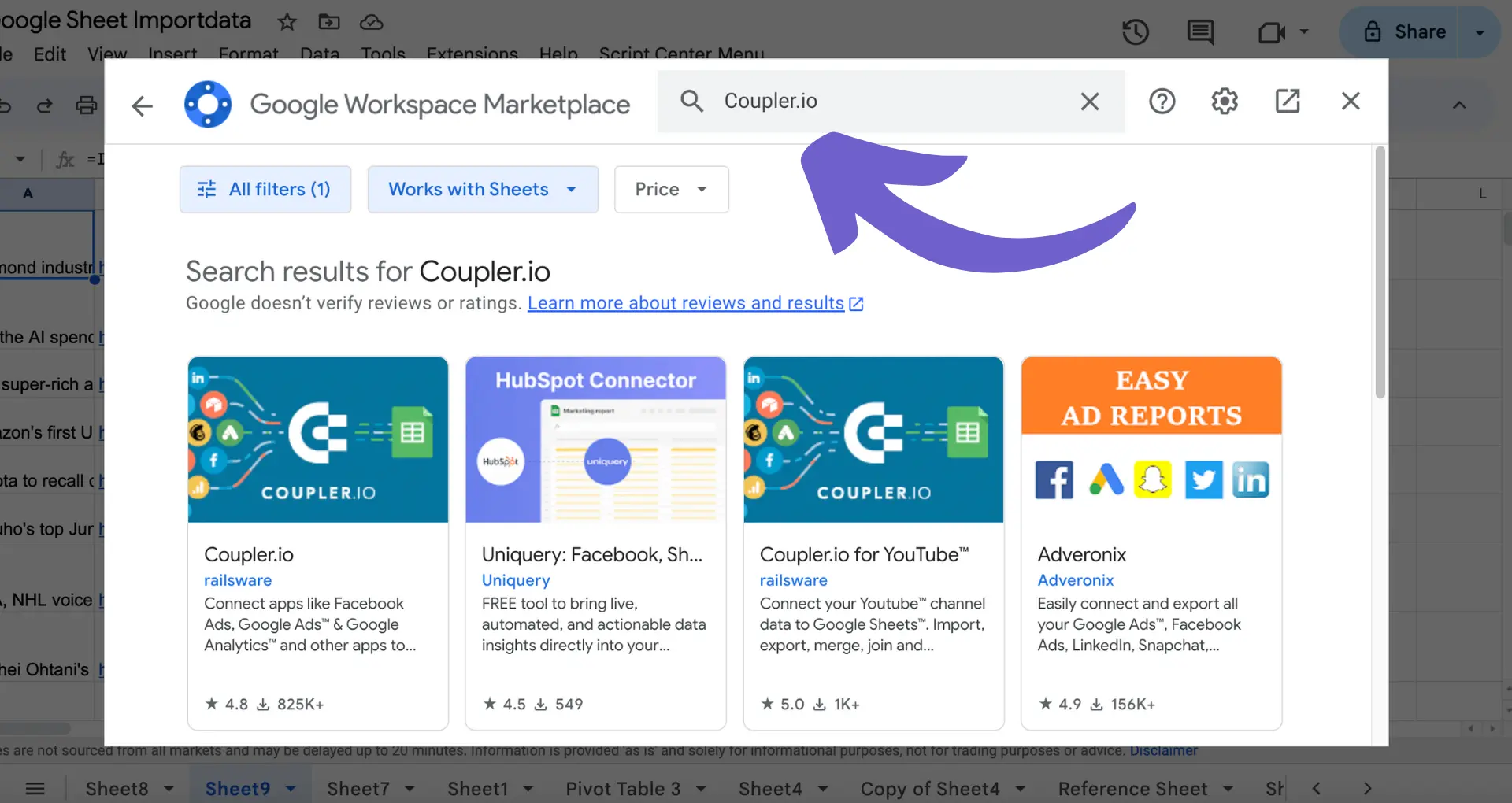Expand the Works with Sheets filter

pyautogui.click(x=483, y=189)
